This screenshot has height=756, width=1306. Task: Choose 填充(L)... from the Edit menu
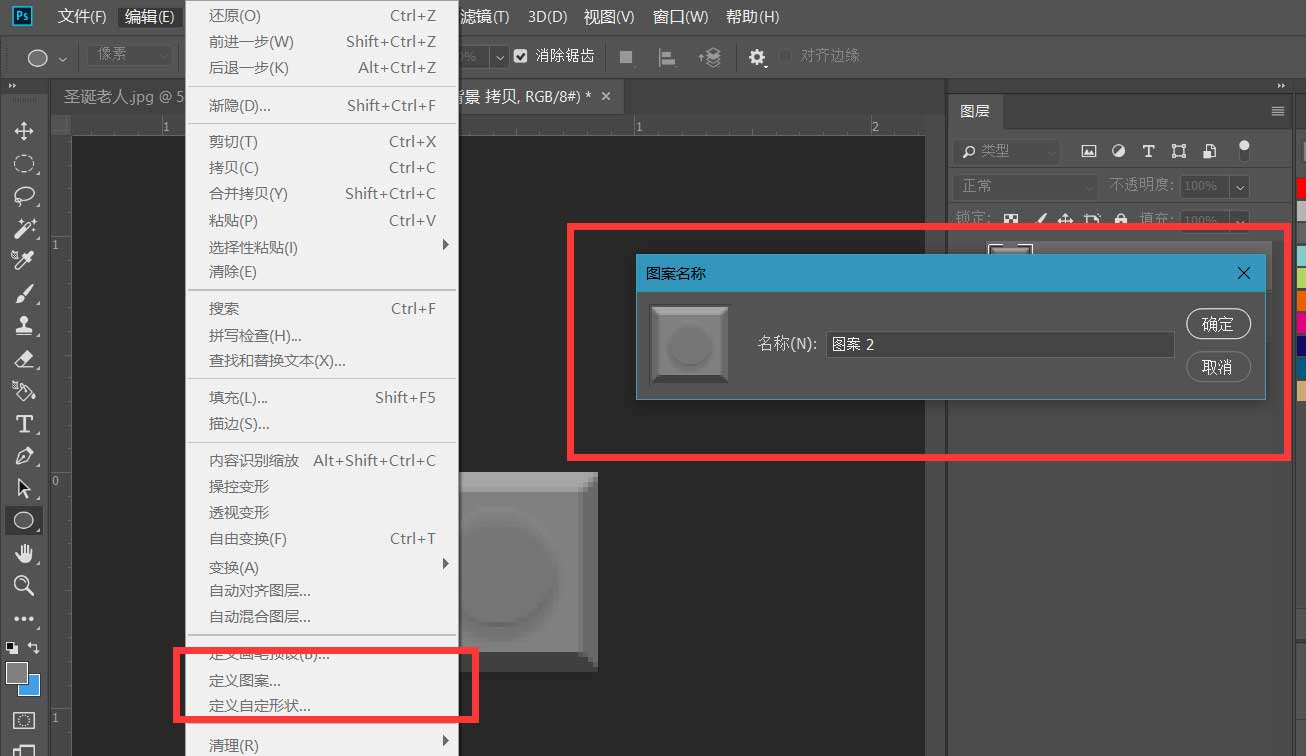point(322,398)
